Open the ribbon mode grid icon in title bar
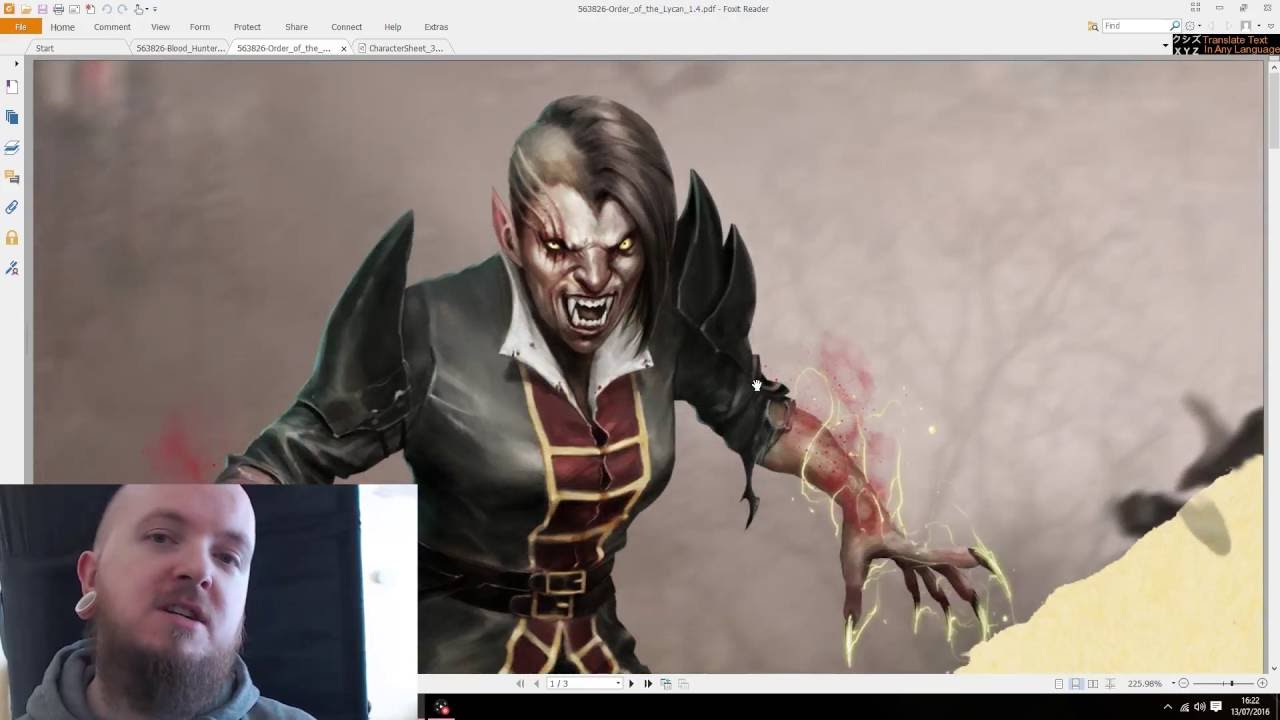 coord(1195,8)
